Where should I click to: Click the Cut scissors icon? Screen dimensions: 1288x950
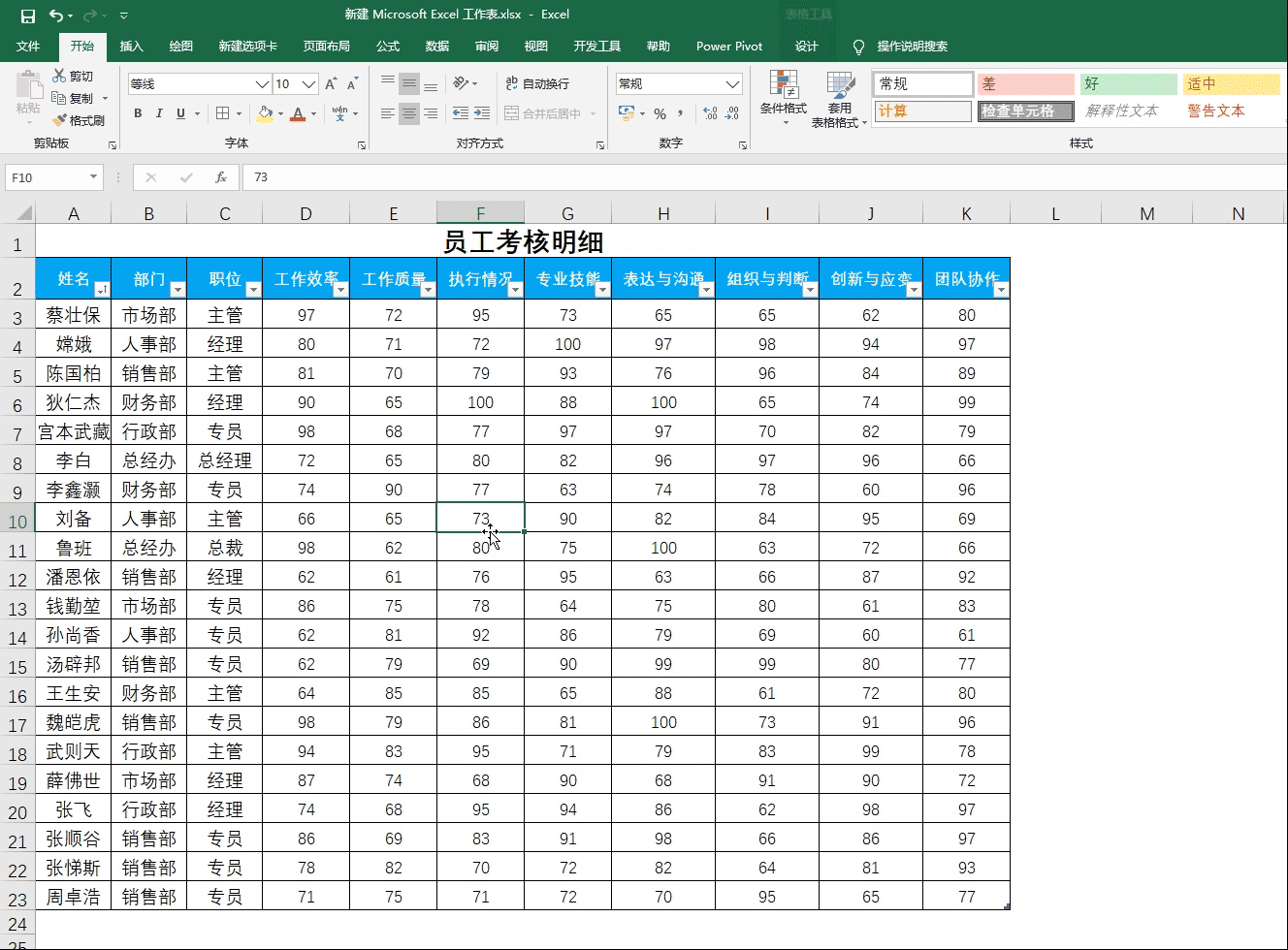(x=59, y=76)
